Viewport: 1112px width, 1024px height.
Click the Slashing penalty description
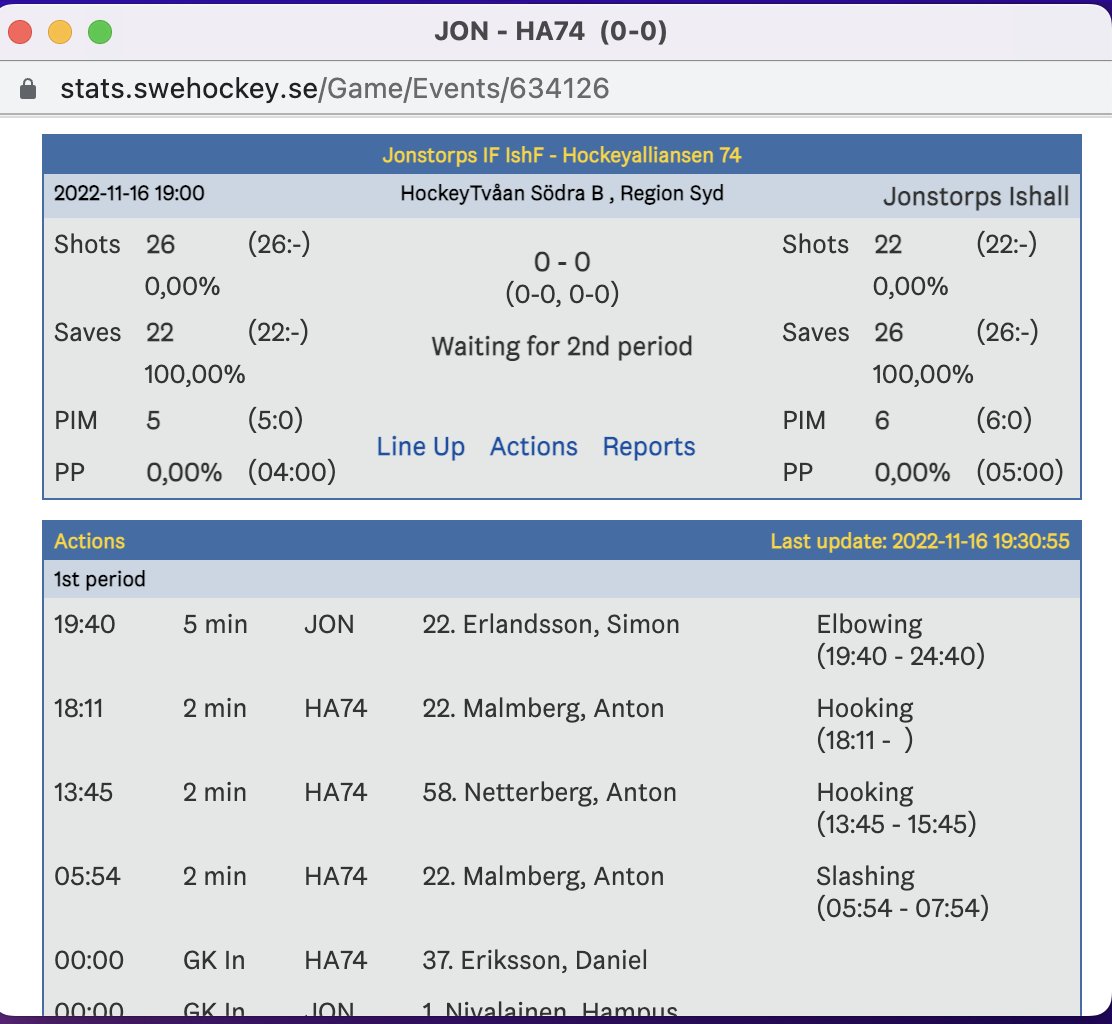click(x=865, y=877)
